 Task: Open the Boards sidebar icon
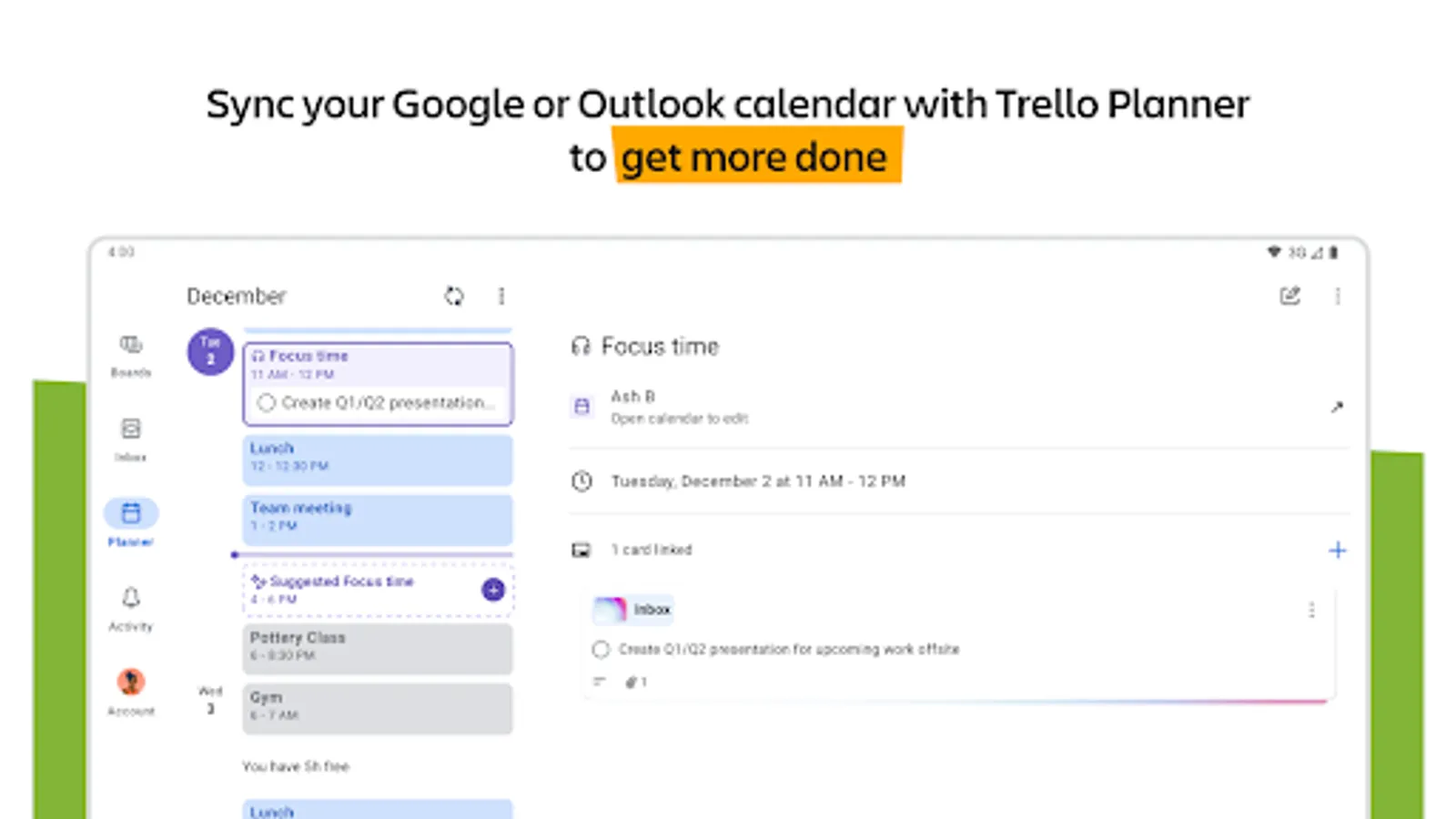coord(131,345)
